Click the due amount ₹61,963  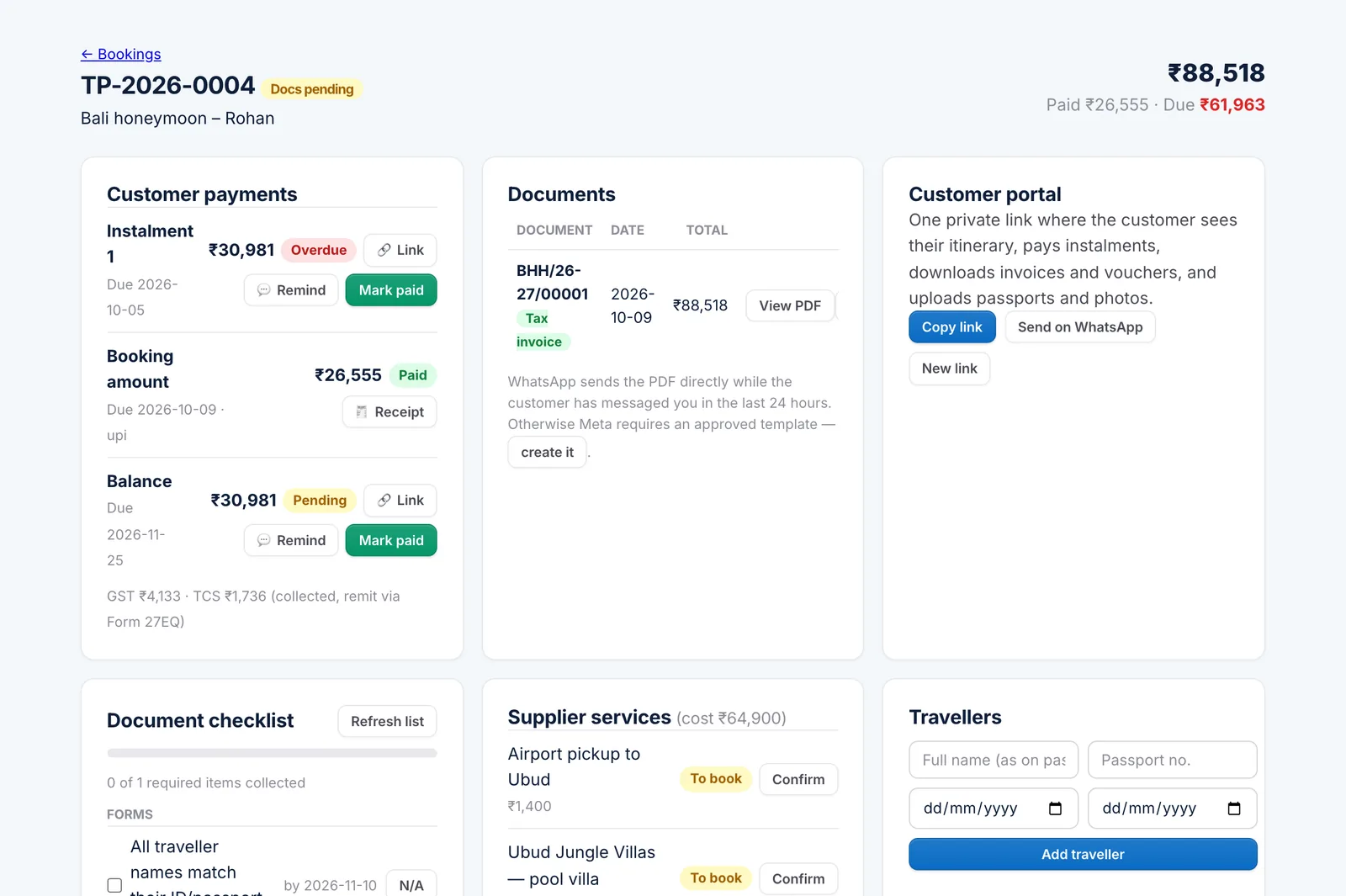[x=1232, y=105]
